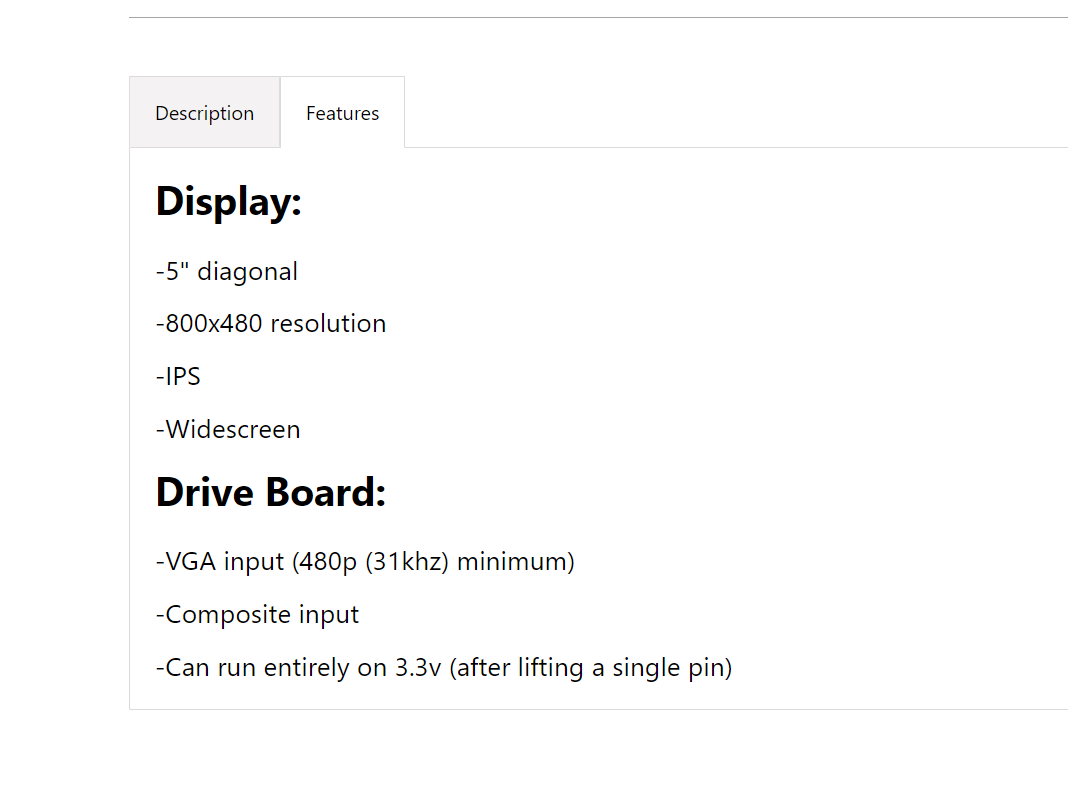Click the -5" diagonal text line

tap(227, 271)
